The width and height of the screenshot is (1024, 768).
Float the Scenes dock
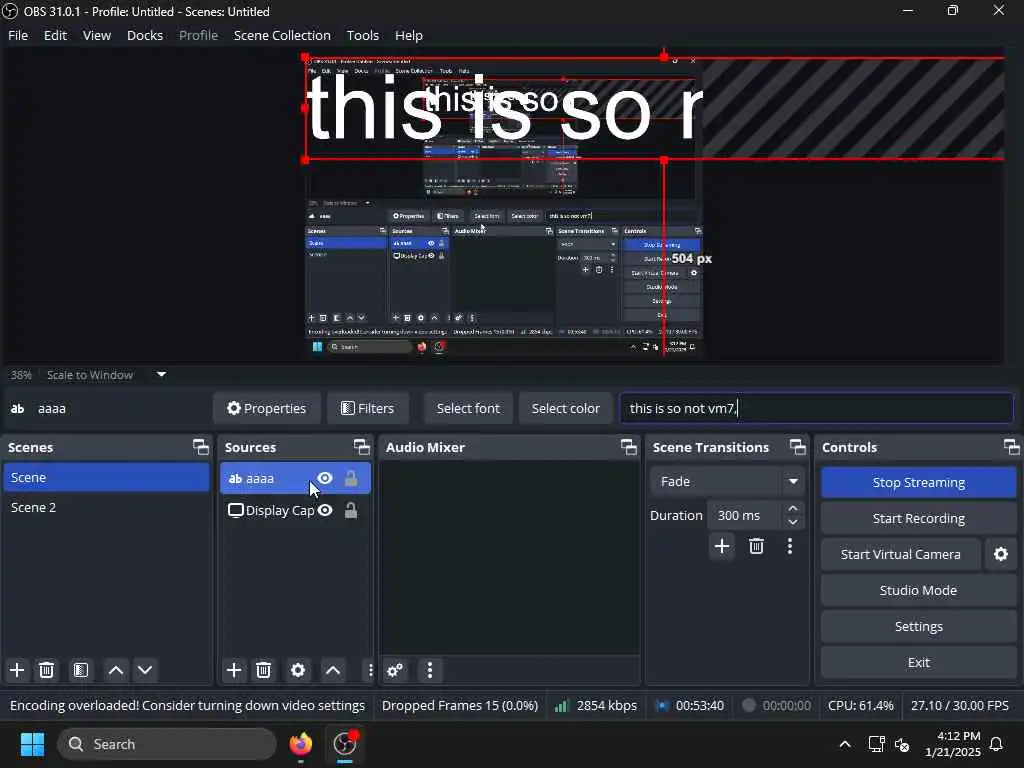(200, 447)
